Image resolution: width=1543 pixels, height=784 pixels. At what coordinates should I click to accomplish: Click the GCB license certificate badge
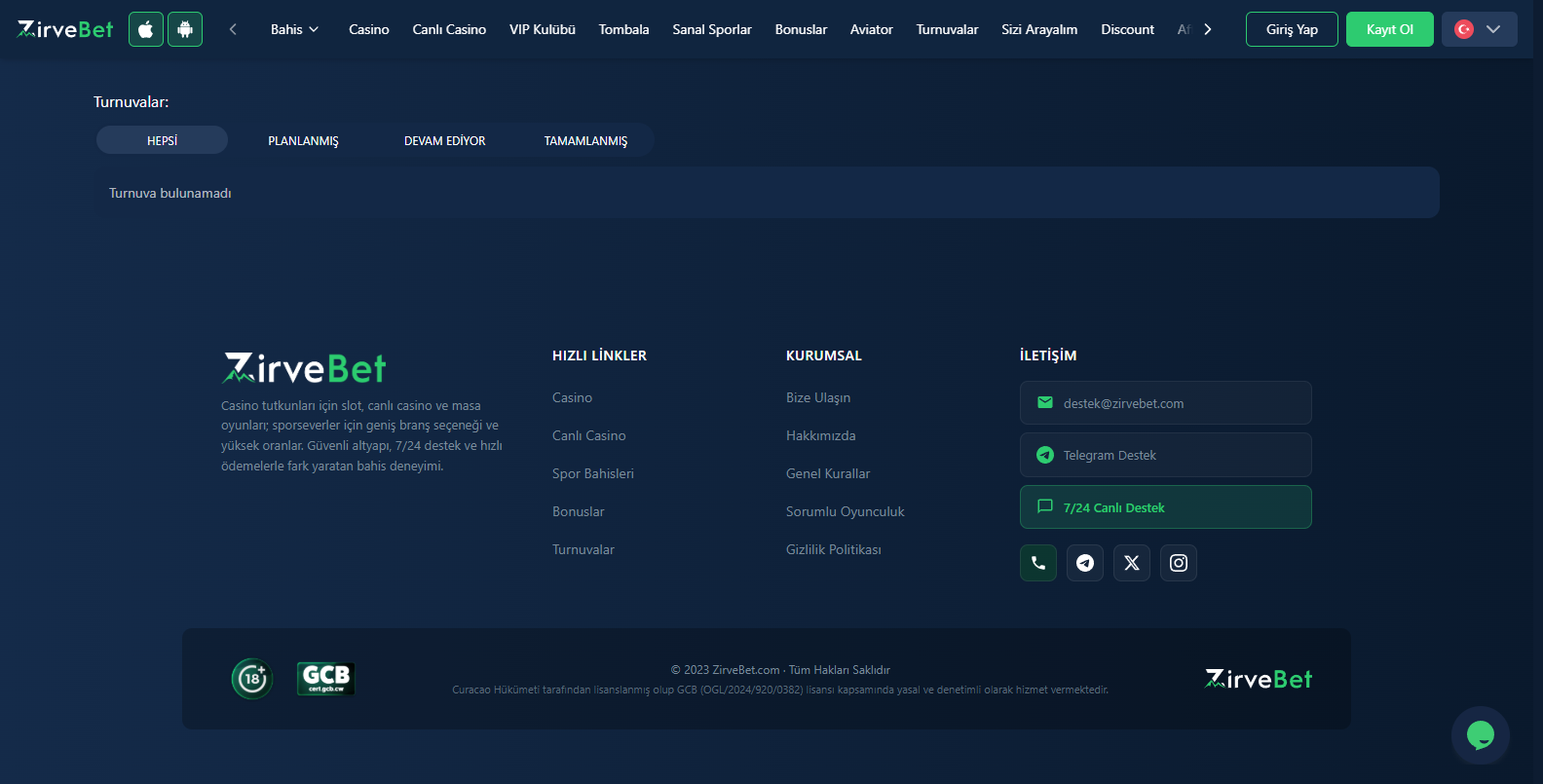click(326, 679)
